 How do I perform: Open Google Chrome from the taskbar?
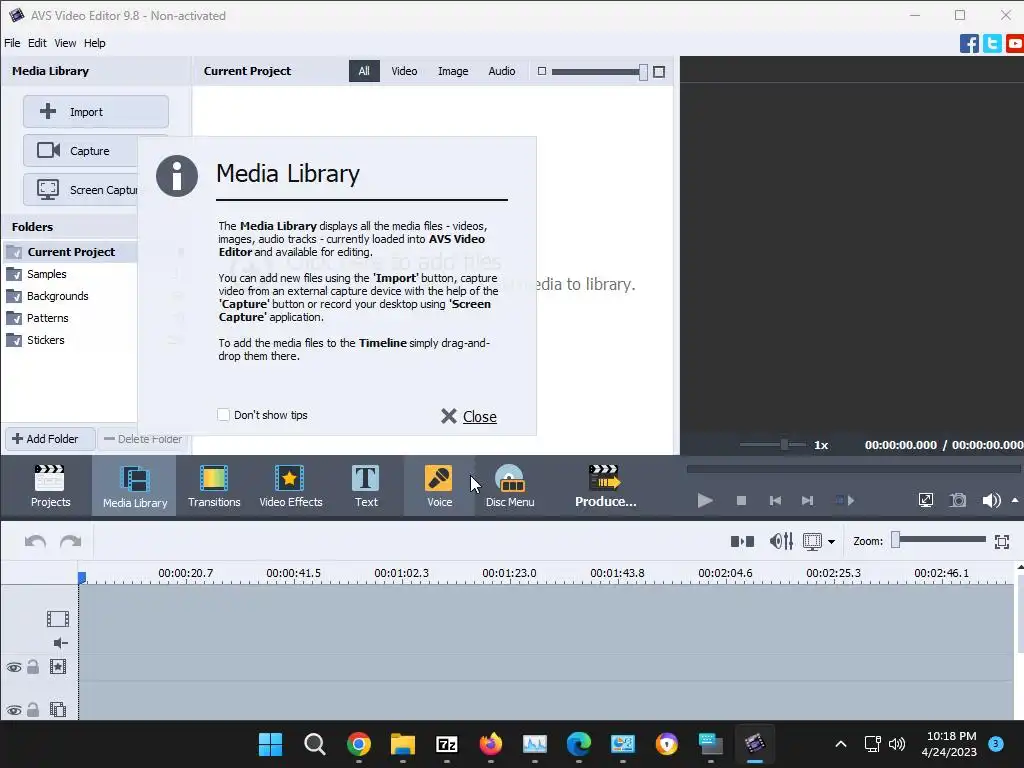[x=359, y=744]
